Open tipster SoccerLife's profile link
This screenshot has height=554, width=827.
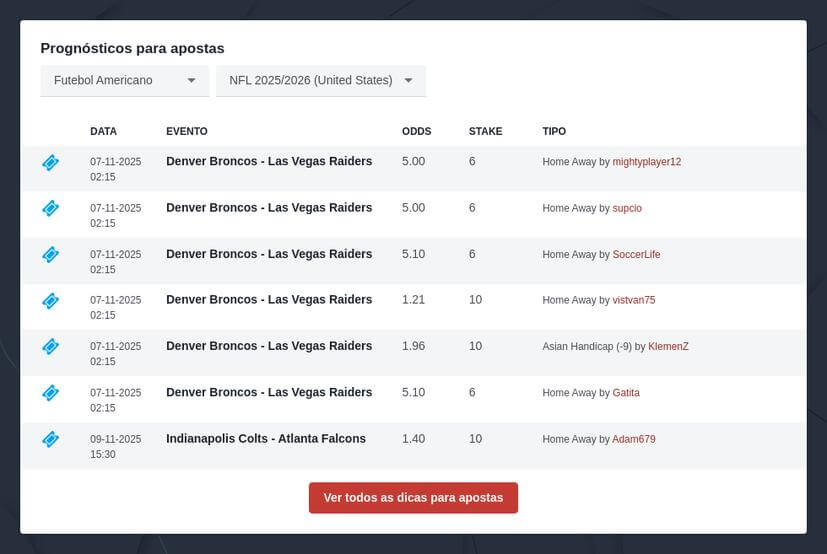636,254
